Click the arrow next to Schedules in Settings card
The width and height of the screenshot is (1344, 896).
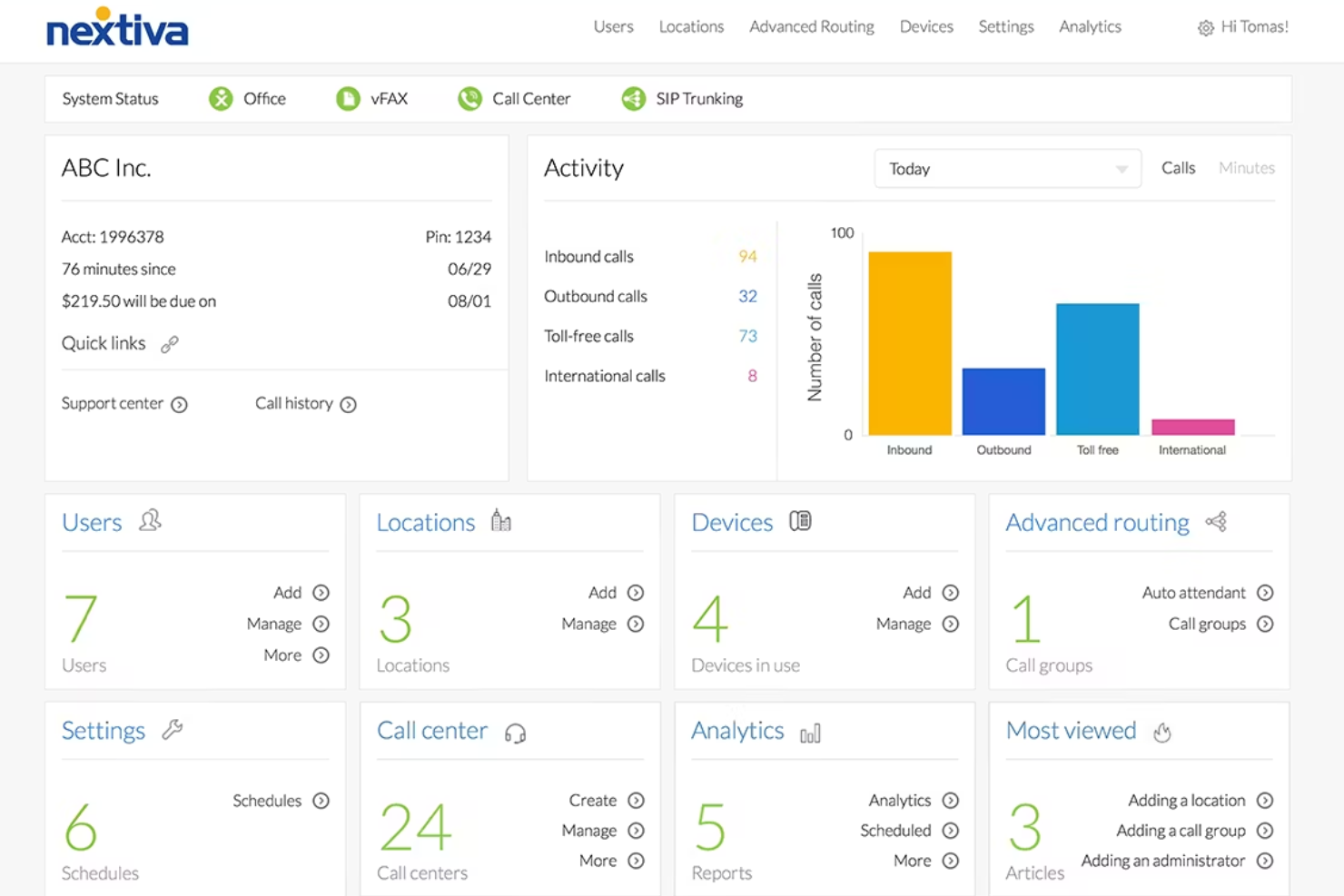tap(321, 801)
